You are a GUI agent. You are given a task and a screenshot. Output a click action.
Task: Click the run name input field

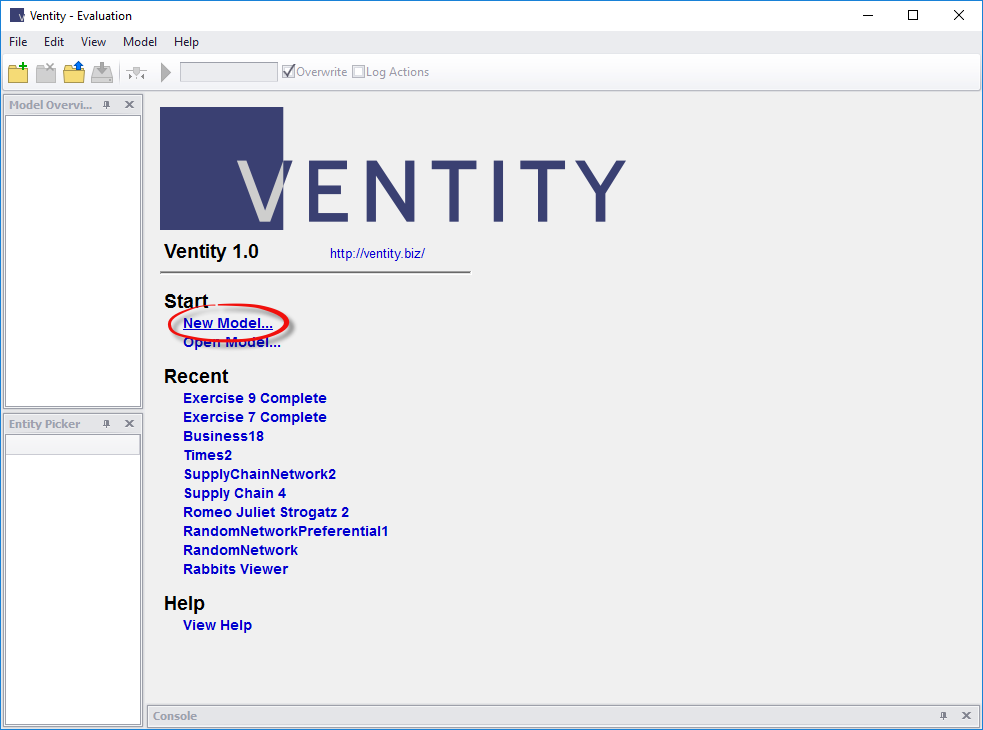(x=229, y=72)
